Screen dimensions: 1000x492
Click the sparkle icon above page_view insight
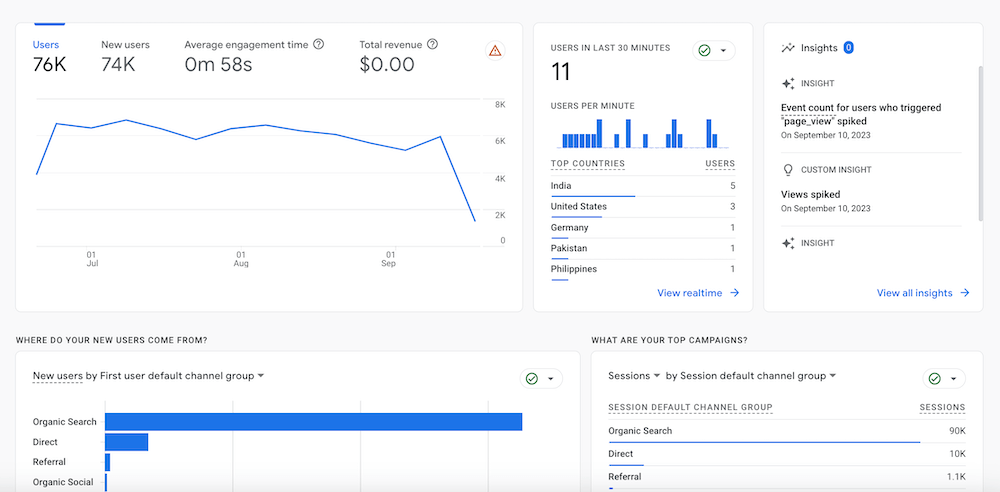(788, 84)
